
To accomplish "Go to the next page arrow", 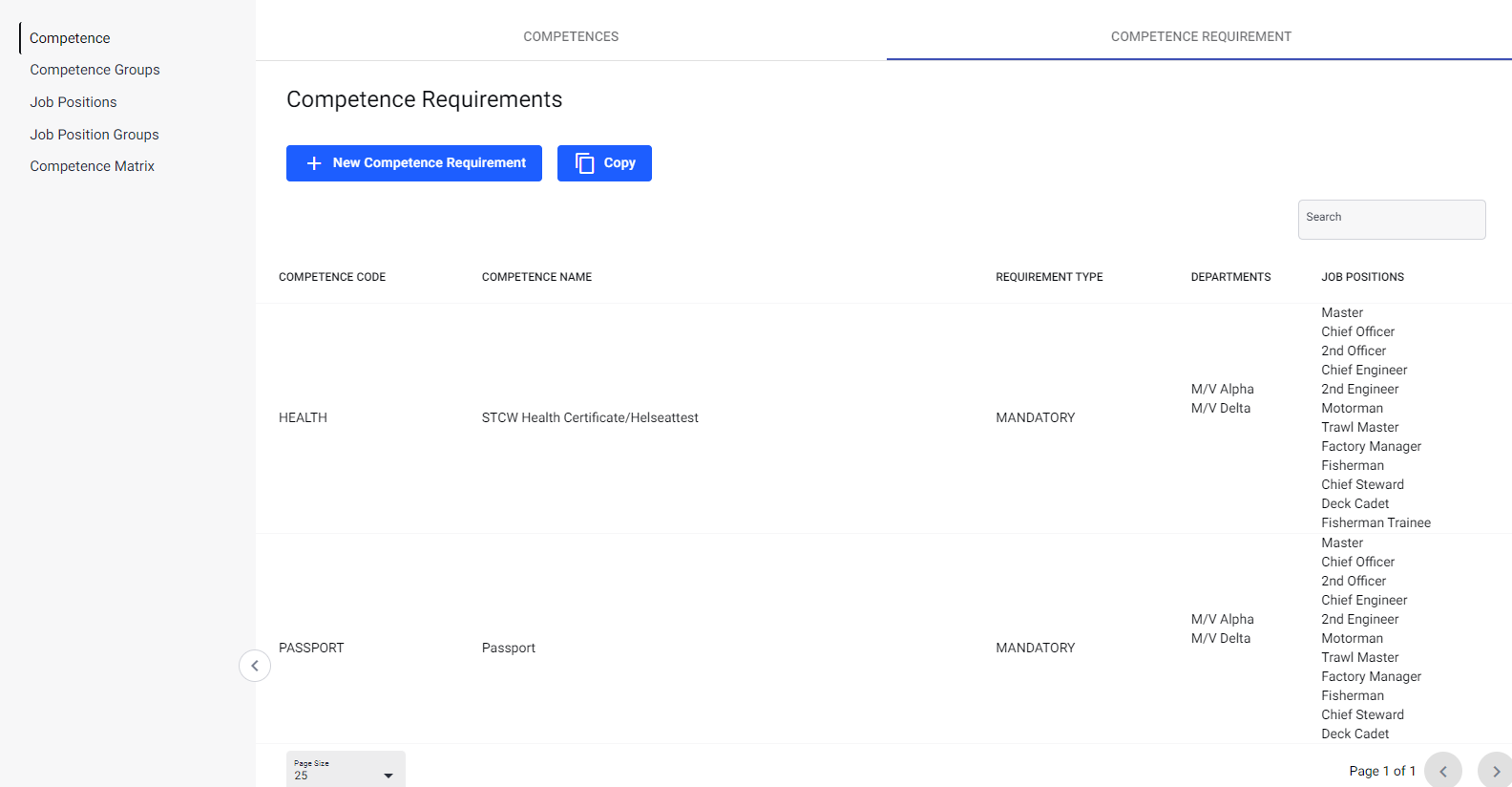I will 1496,770.
